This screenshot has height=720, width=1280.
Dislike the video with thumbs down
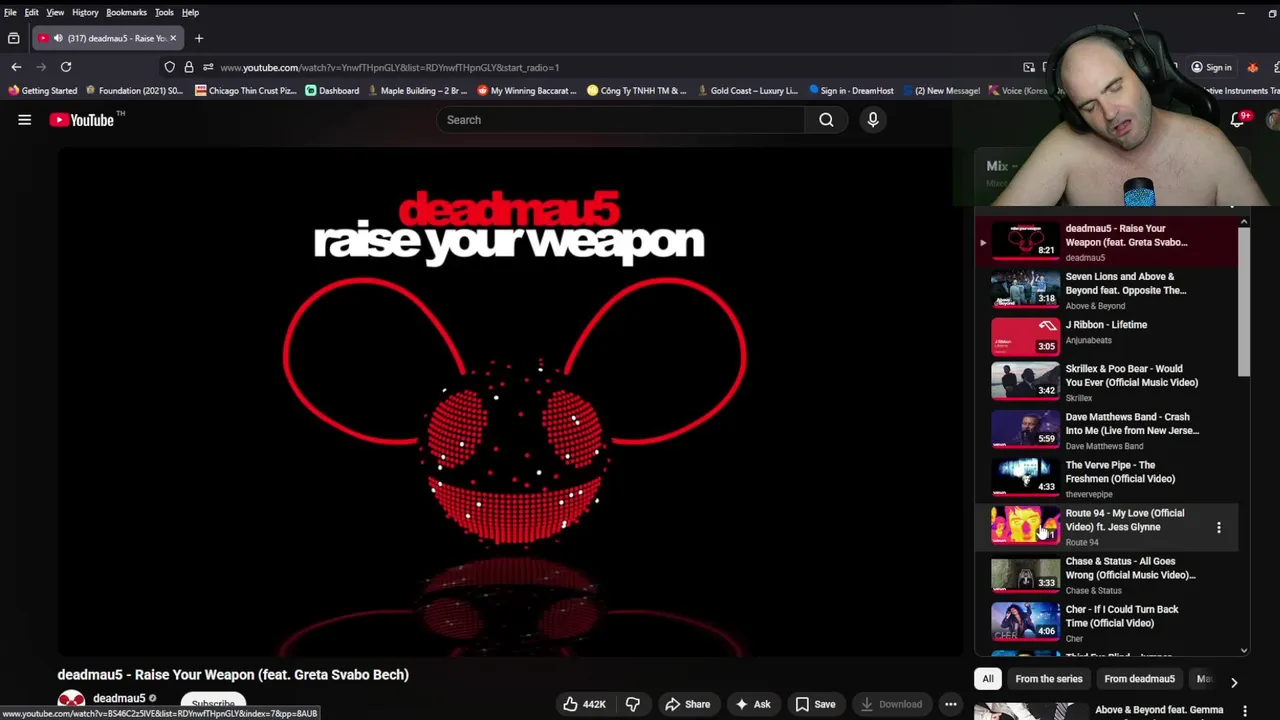coord(633,704)
